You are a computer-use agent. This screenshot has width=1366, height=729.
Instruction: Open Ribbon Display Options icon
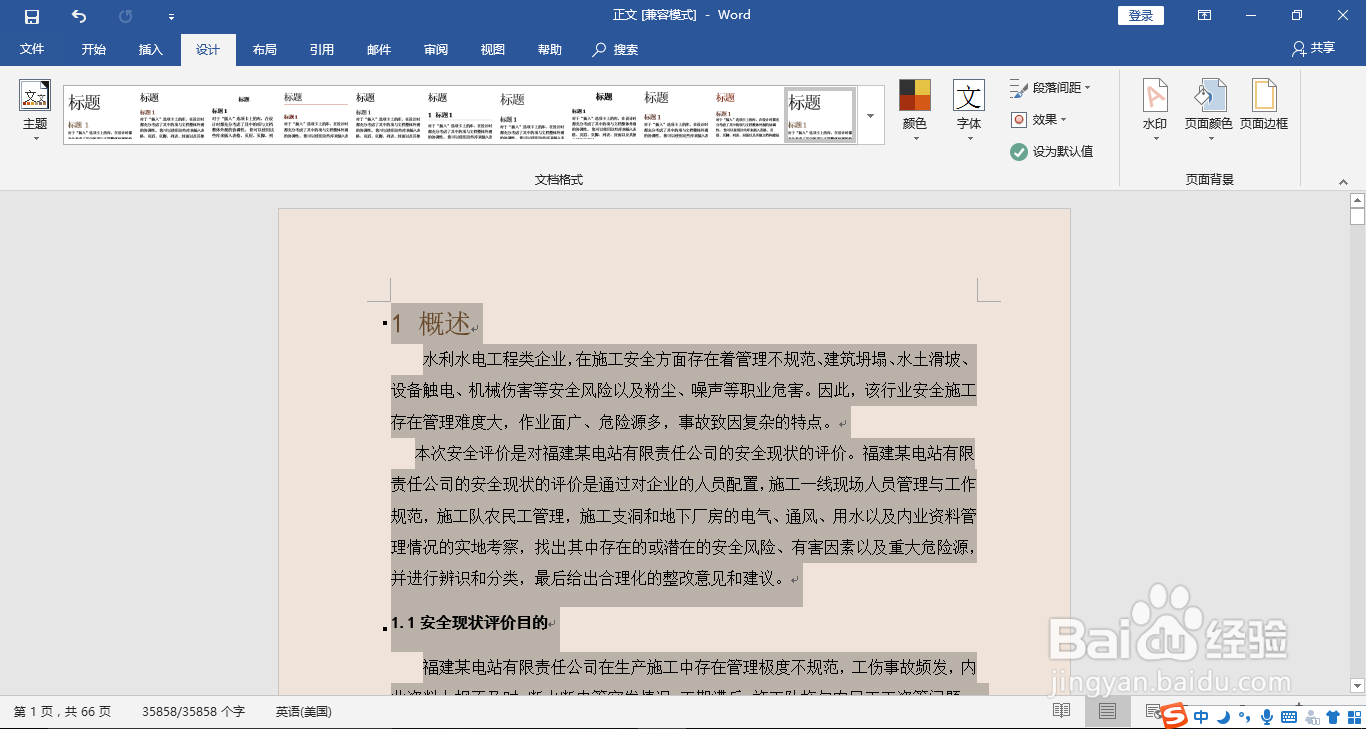pos(1205,15)
